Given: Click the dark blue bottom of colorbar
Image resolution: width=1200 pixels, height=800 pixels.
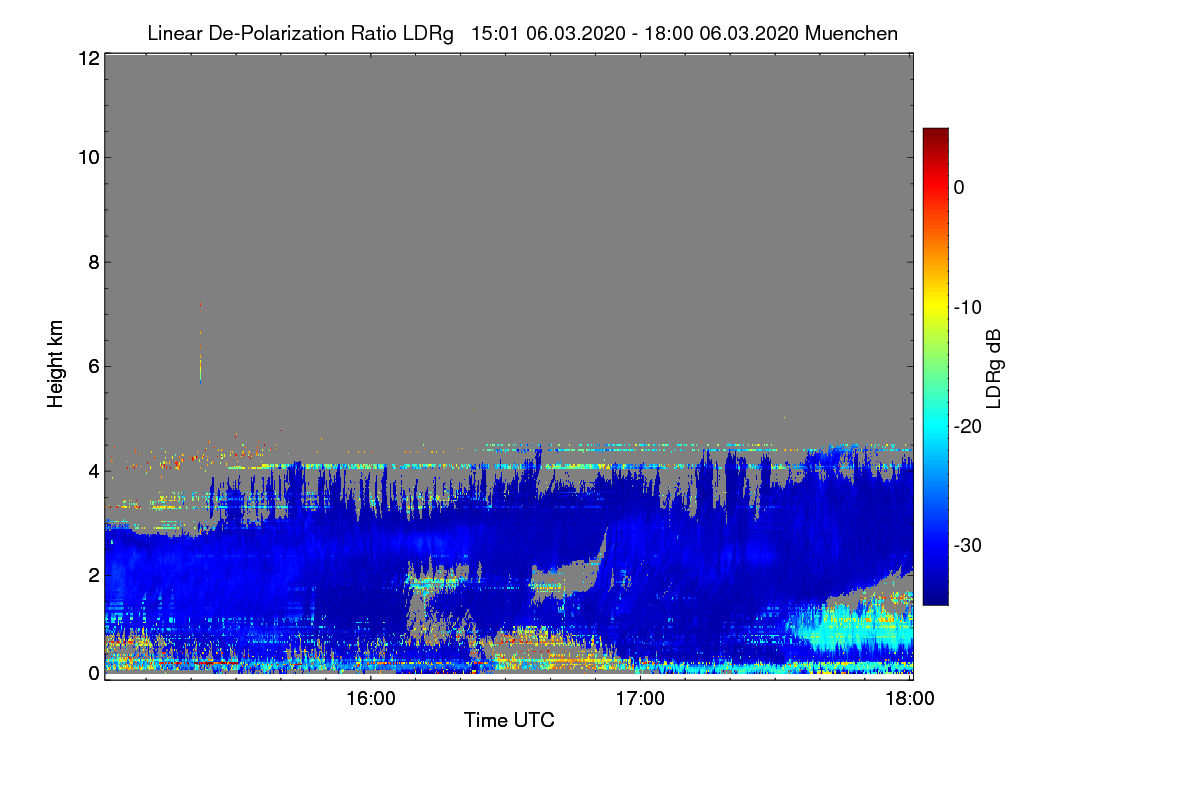Looking at the screenshot, I should [x=935, y=596].
